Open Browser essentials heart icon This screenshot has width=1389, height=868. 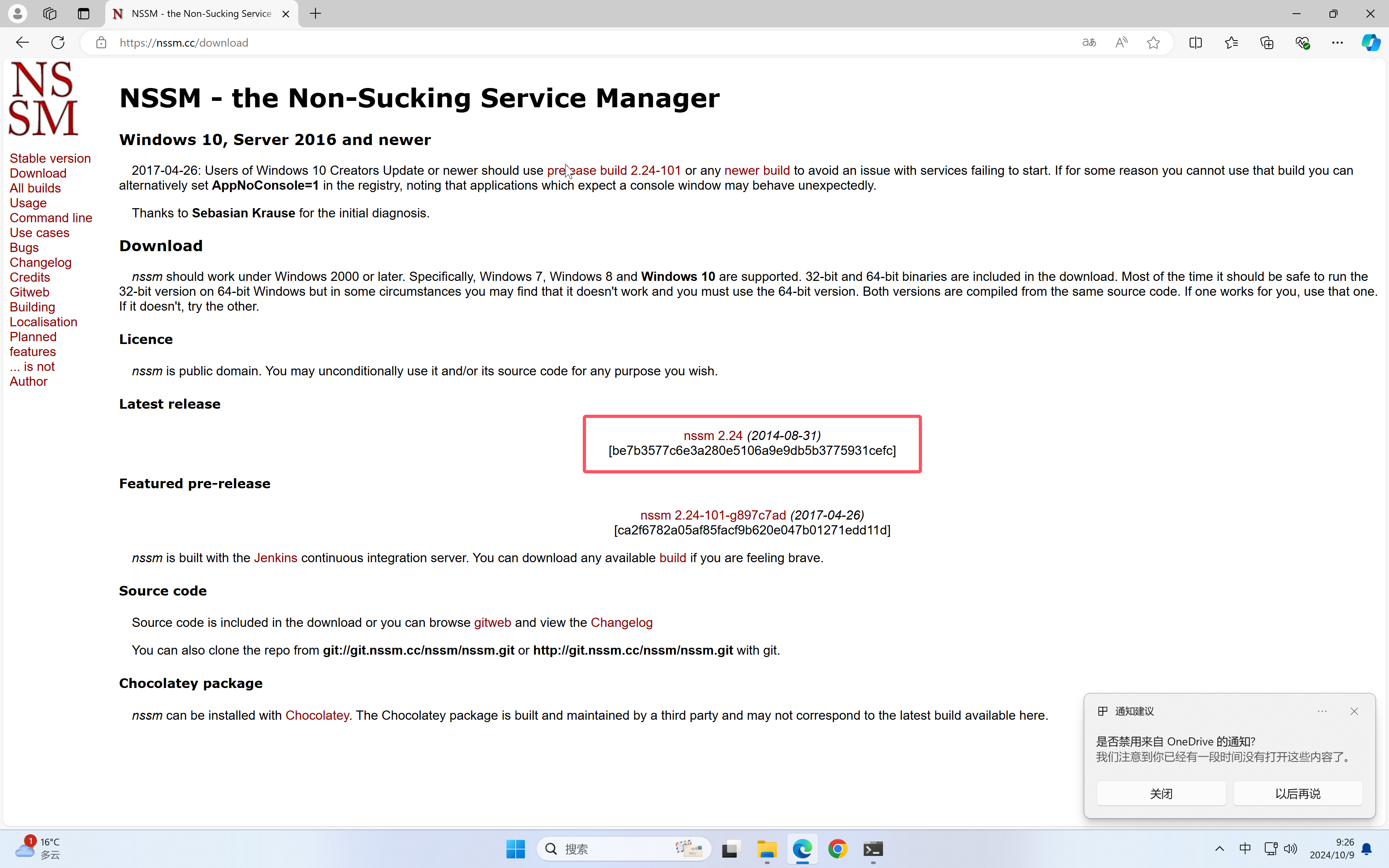(x=1302, y=43)
